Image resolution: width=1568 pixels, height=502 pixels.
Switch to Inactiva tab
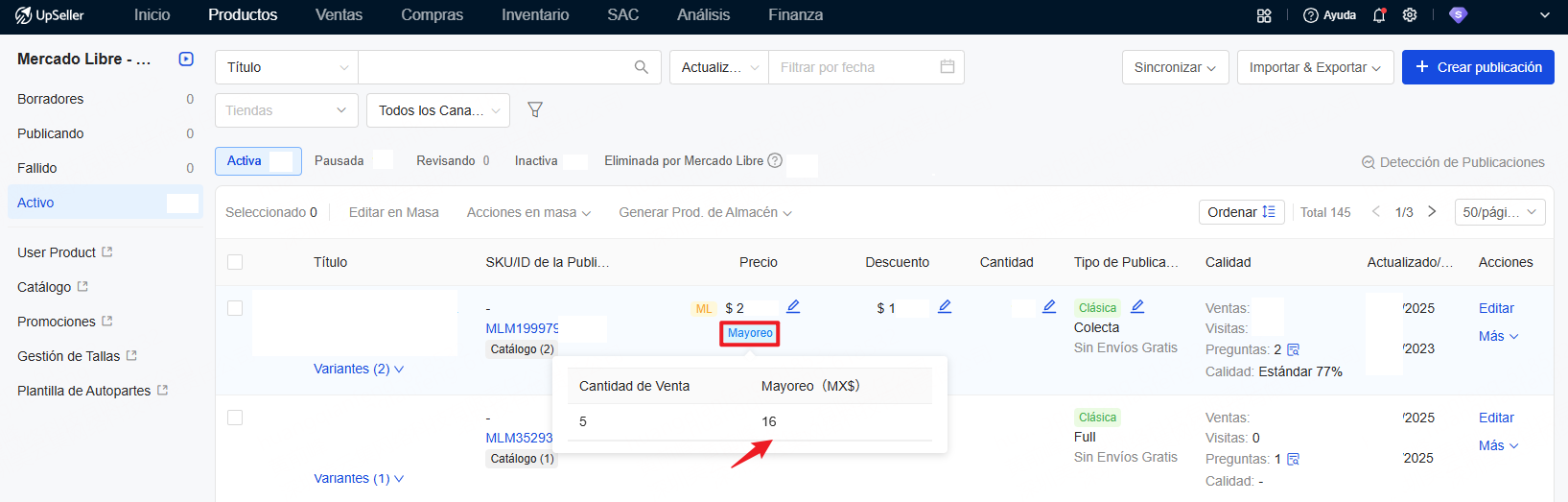pyautogui.click(x=536, y=160)
